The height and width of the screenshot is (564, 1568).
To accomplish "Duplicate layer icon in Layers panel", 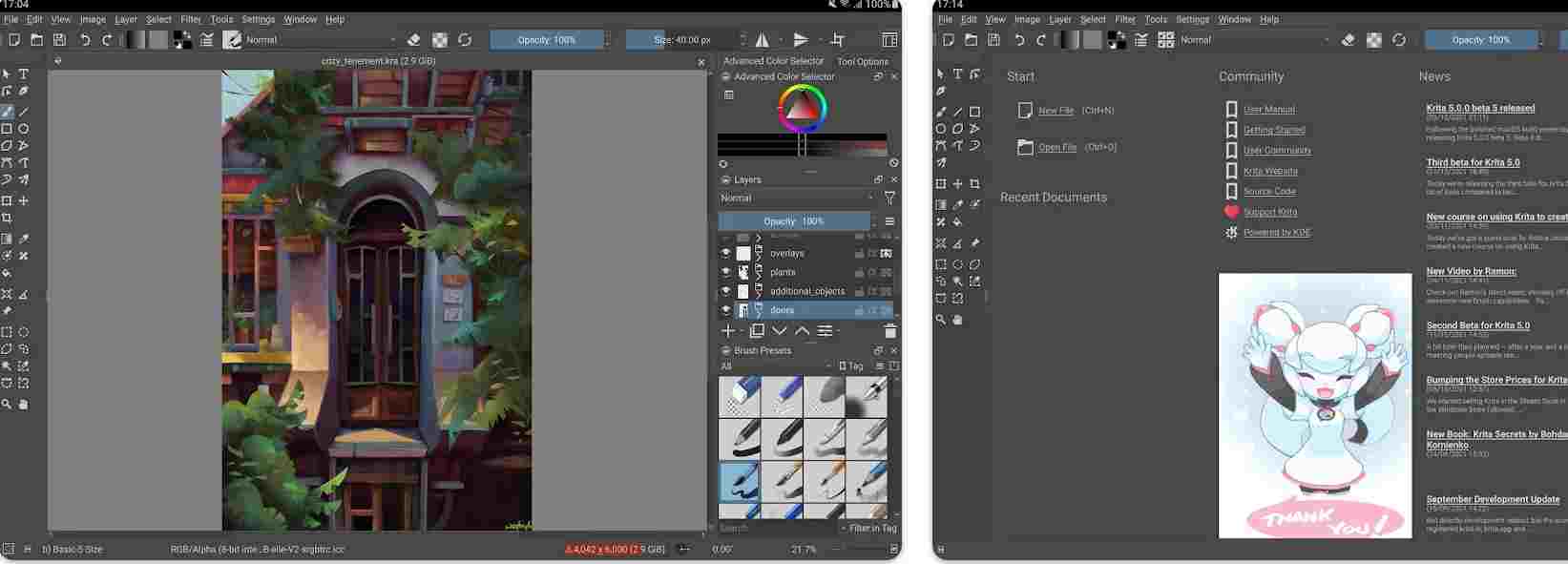I will (x=757, y=331).
